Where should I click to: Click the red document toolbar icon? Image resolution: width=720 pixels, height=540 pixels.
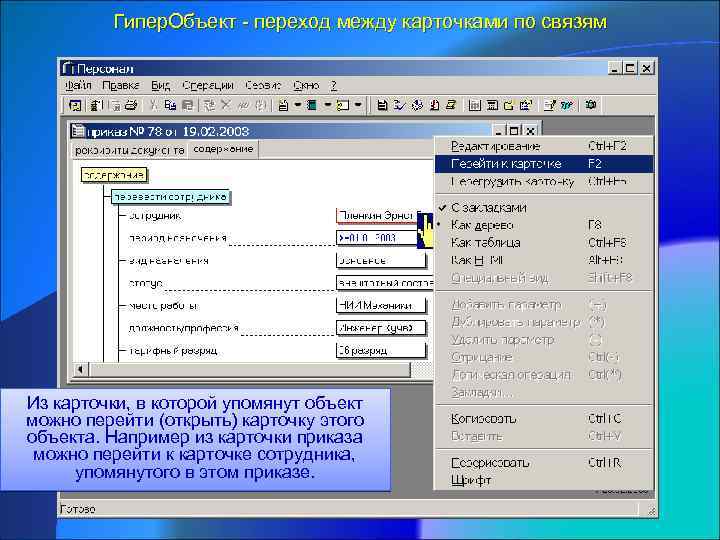(434, 105)
